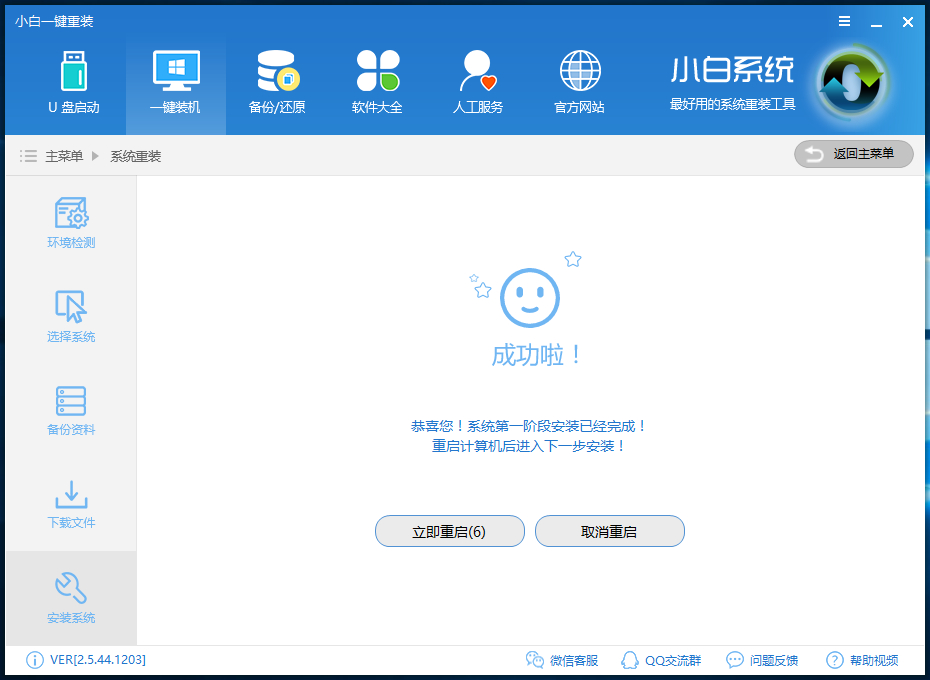Click 立即重启 to restart now
Viewport: 930px width, 680px height.
pyautogui.click(x=449, y=531)
